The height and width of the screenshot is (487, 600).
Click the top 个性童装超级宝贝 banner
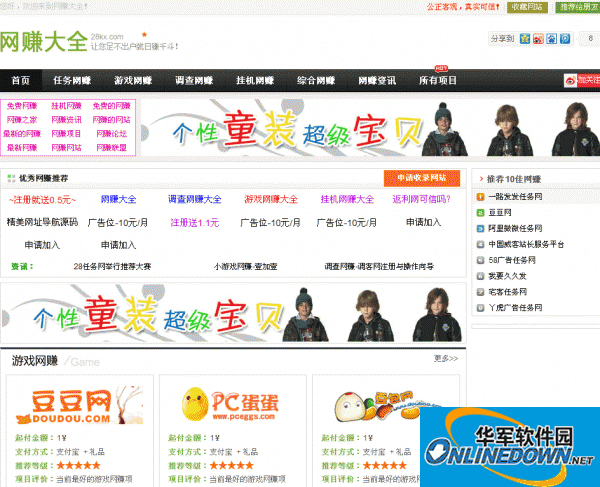(x=370, y=127)
